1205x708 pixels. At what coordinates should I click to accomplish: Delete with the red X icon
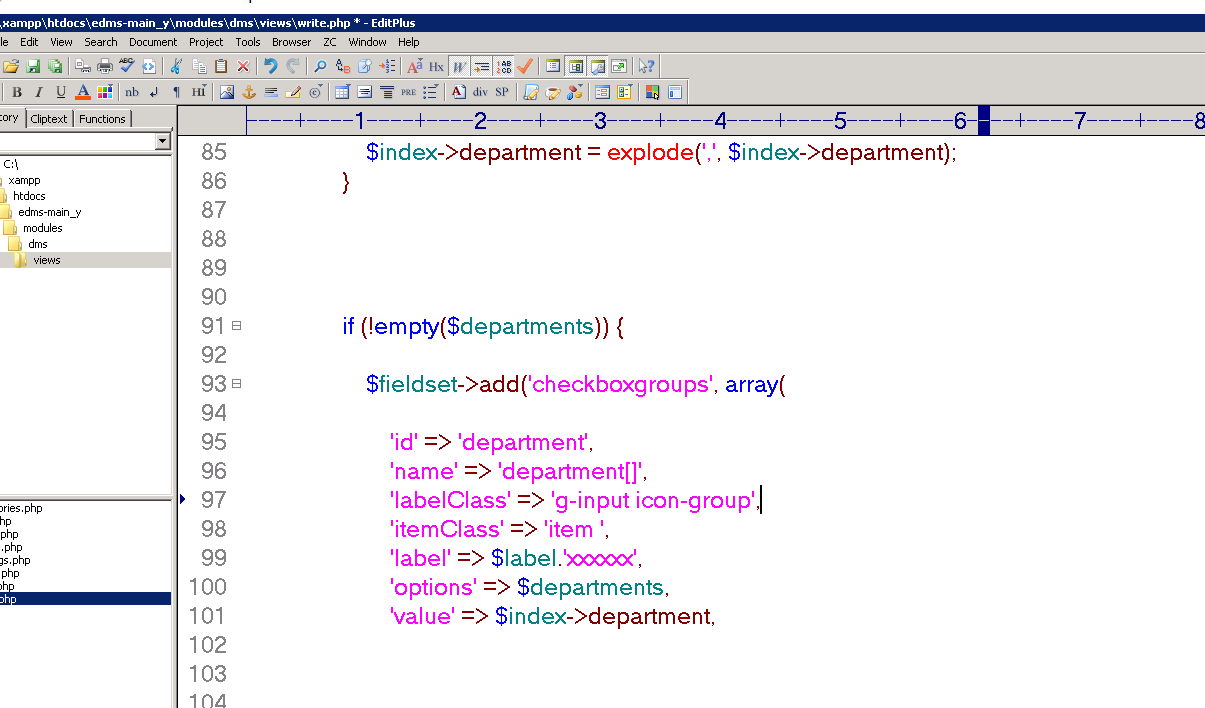243,66
